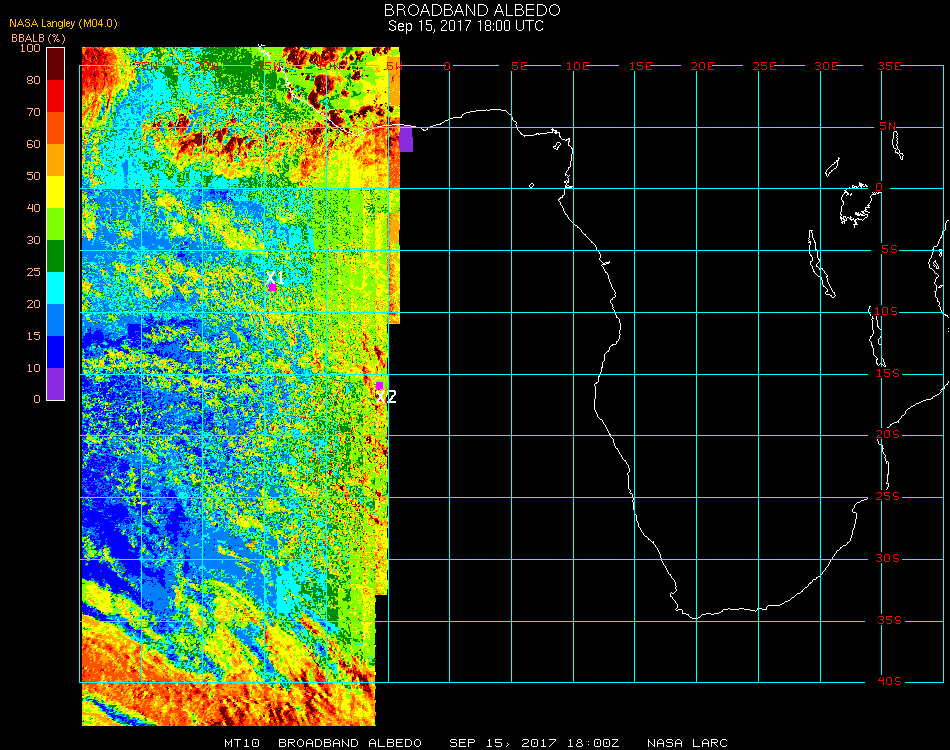Click the magenta X1 marker point
950x750 pixels.
pyautogui.click(x=272, y=287)
